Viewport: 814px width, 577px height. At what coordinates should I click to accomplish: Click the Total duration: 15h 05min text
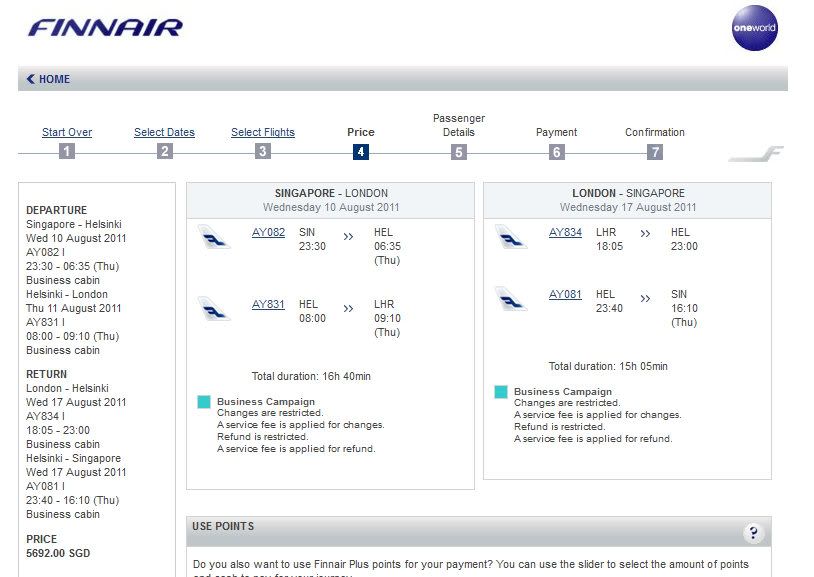tap(608, 367)
